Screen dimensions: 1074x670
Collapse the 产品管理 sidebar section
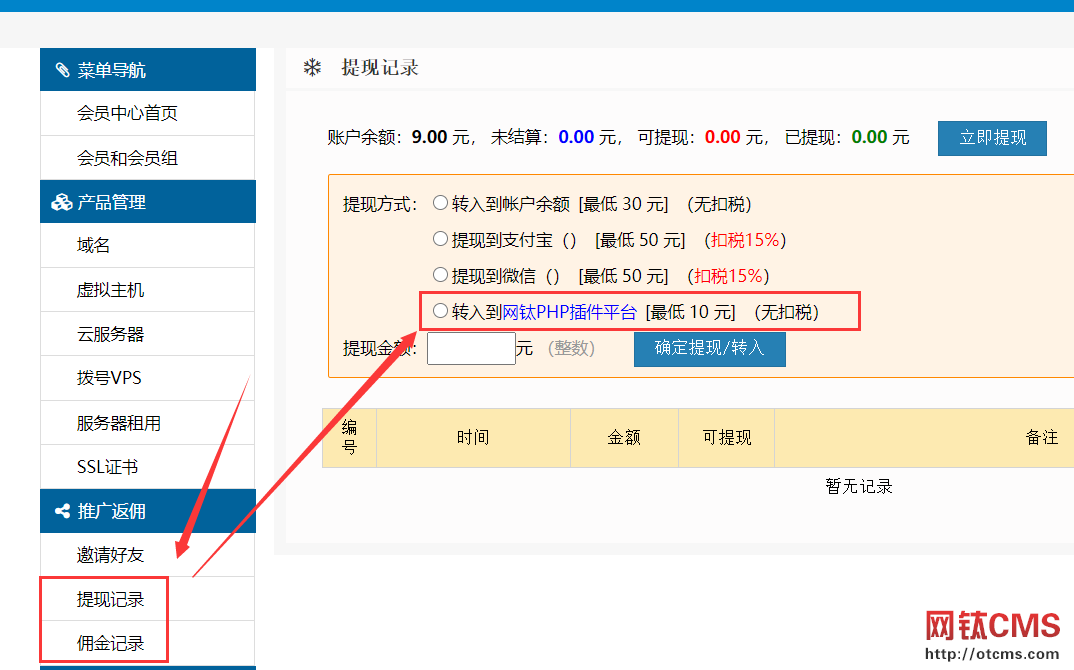147,202
